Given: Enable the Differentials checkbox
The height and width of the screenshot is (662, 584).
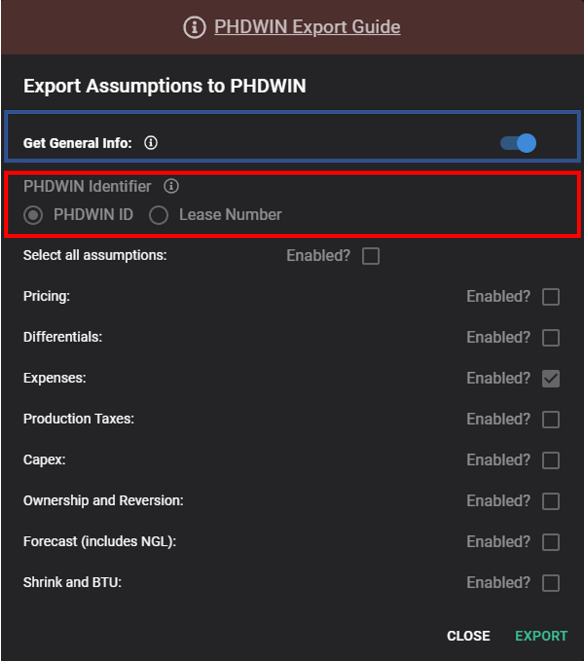Looking at the screenshot, I should [551, 338].
